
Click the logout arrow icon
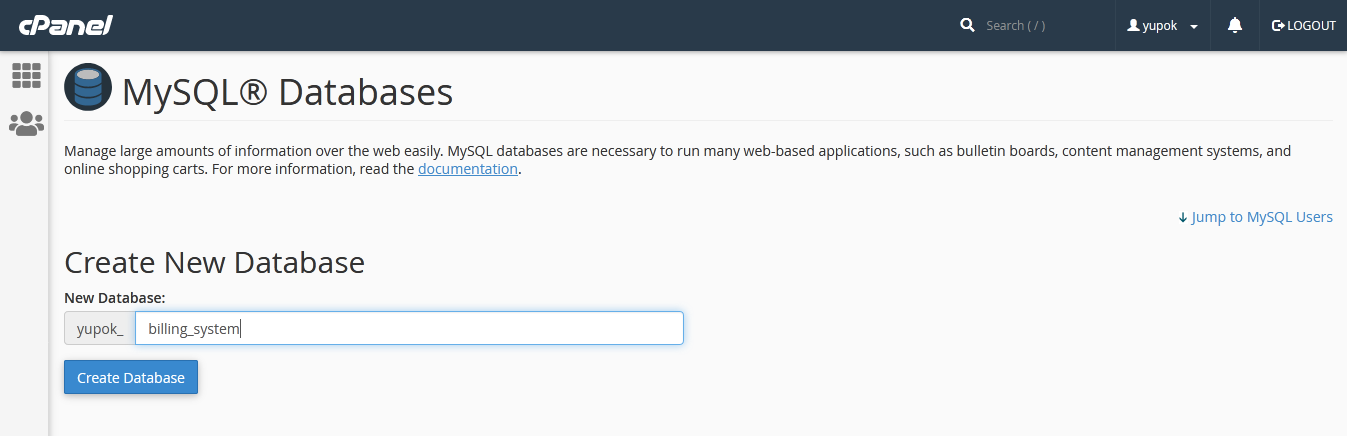1277,25
